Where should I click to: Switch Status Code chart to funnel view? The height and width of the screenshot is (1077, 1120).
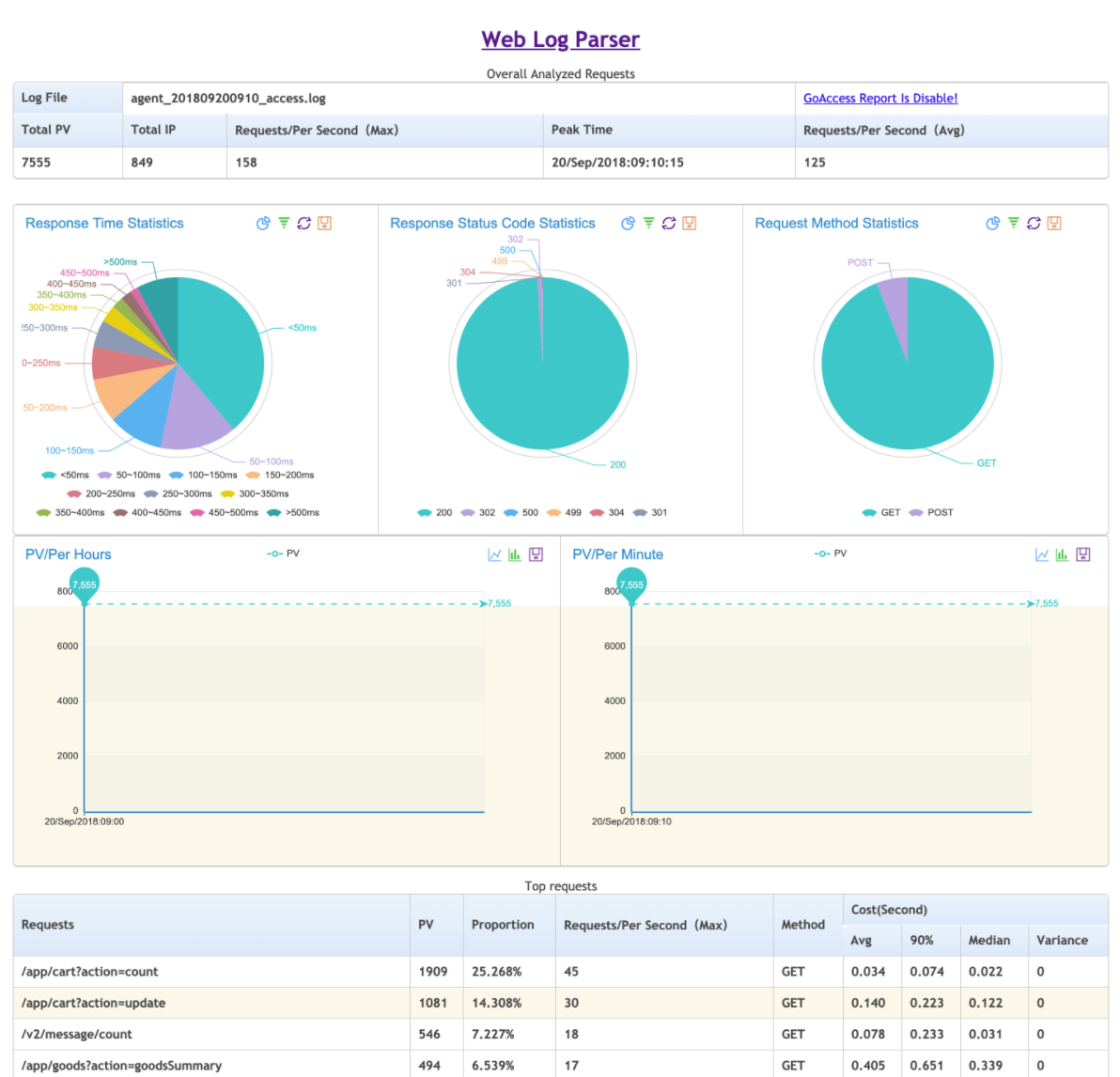pyautogui.click(x=648, y=223)
